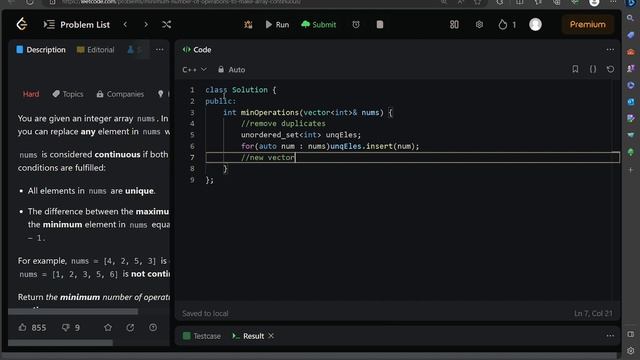Click the '//remove duplicates' comment line
The height and width of the screenshot is (360, 640).
pyautogui.click(x=283, y=124)
